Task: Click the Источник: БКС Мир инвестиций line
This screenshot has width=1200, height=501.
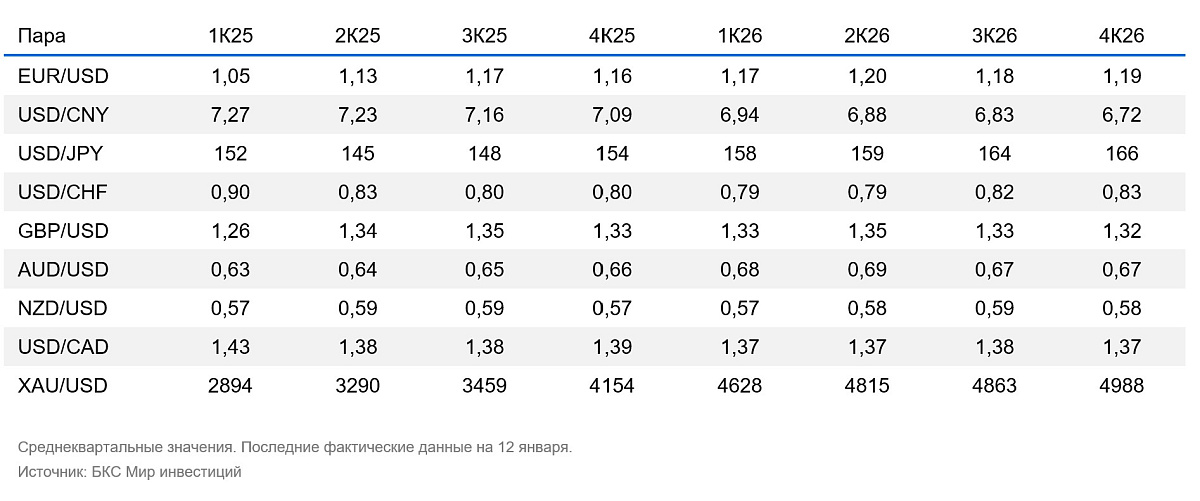Action: coord(130,471)
